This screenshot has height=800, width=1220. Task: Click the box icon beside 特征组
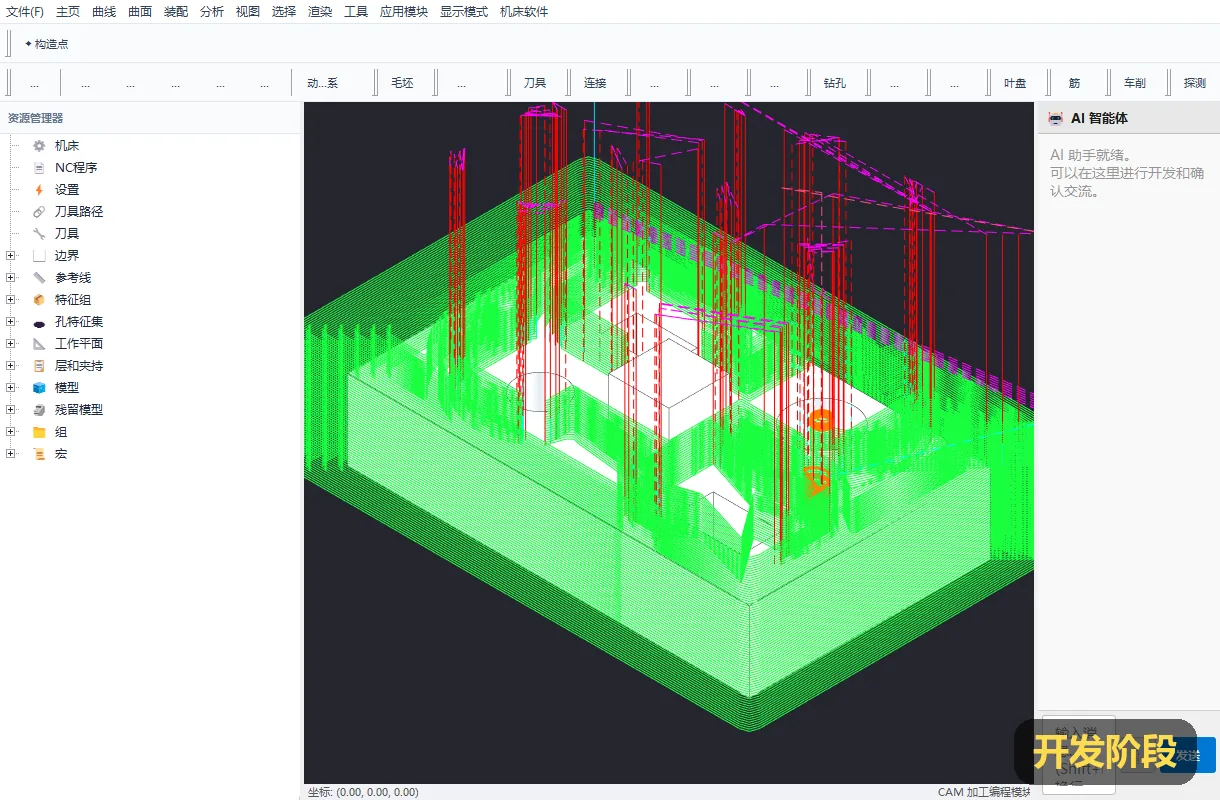39,300
